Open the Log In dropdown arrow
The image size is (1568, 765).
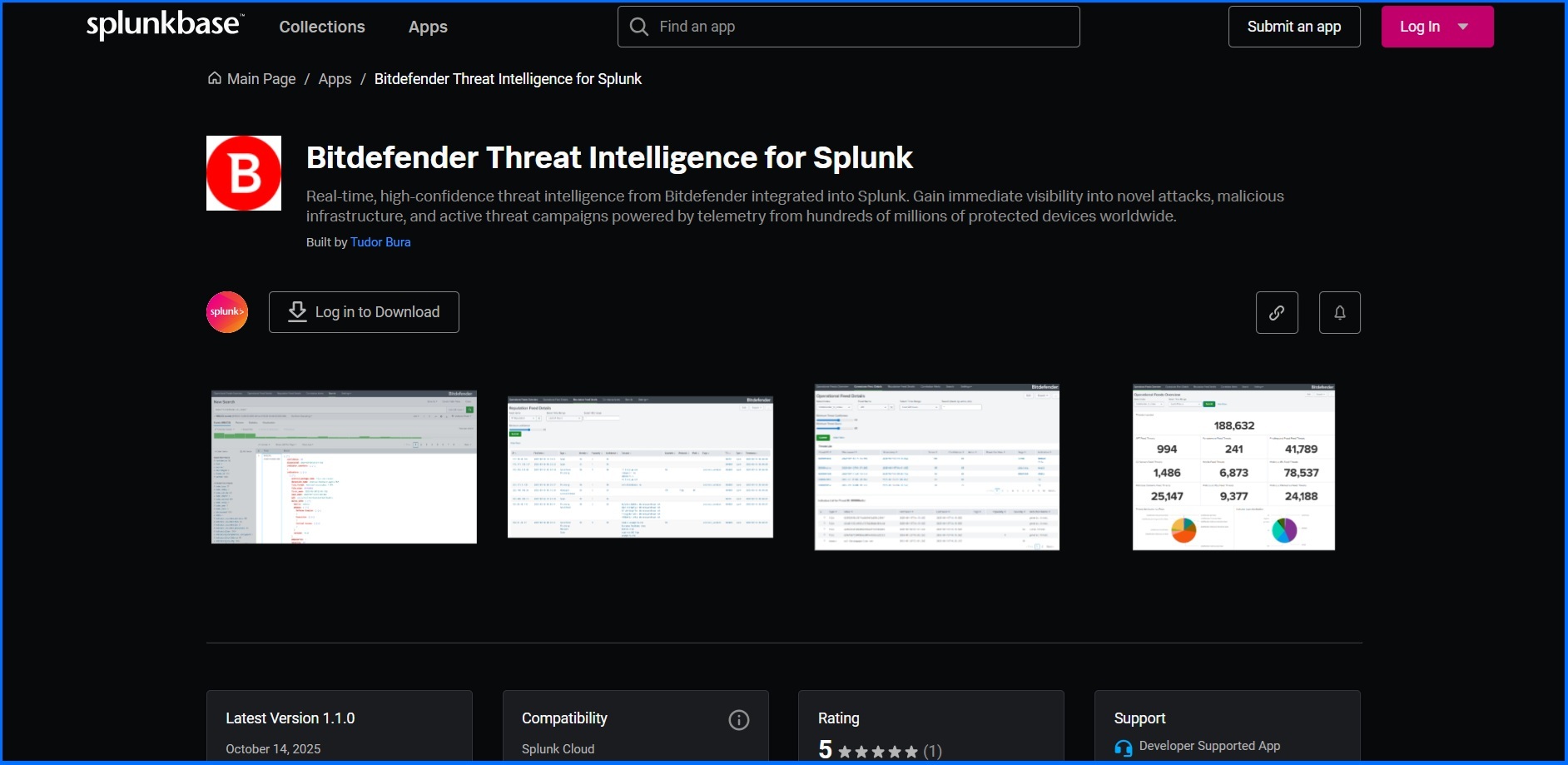(x=1462, y=26)
